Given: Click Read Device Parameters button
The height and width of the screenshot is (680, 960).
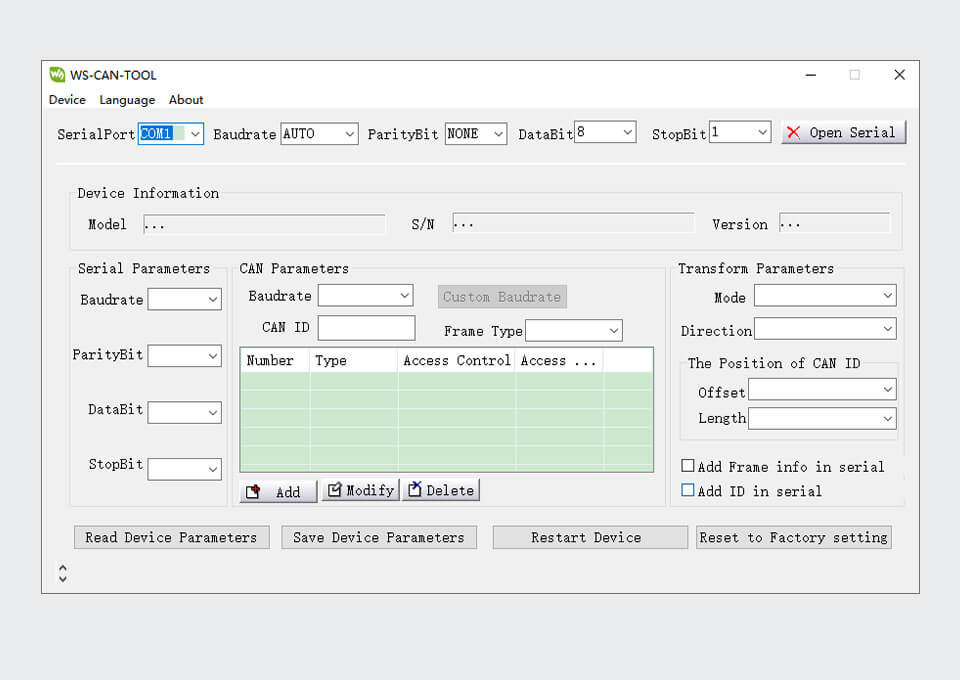Looking at the screenshot, I should (171, 537).
